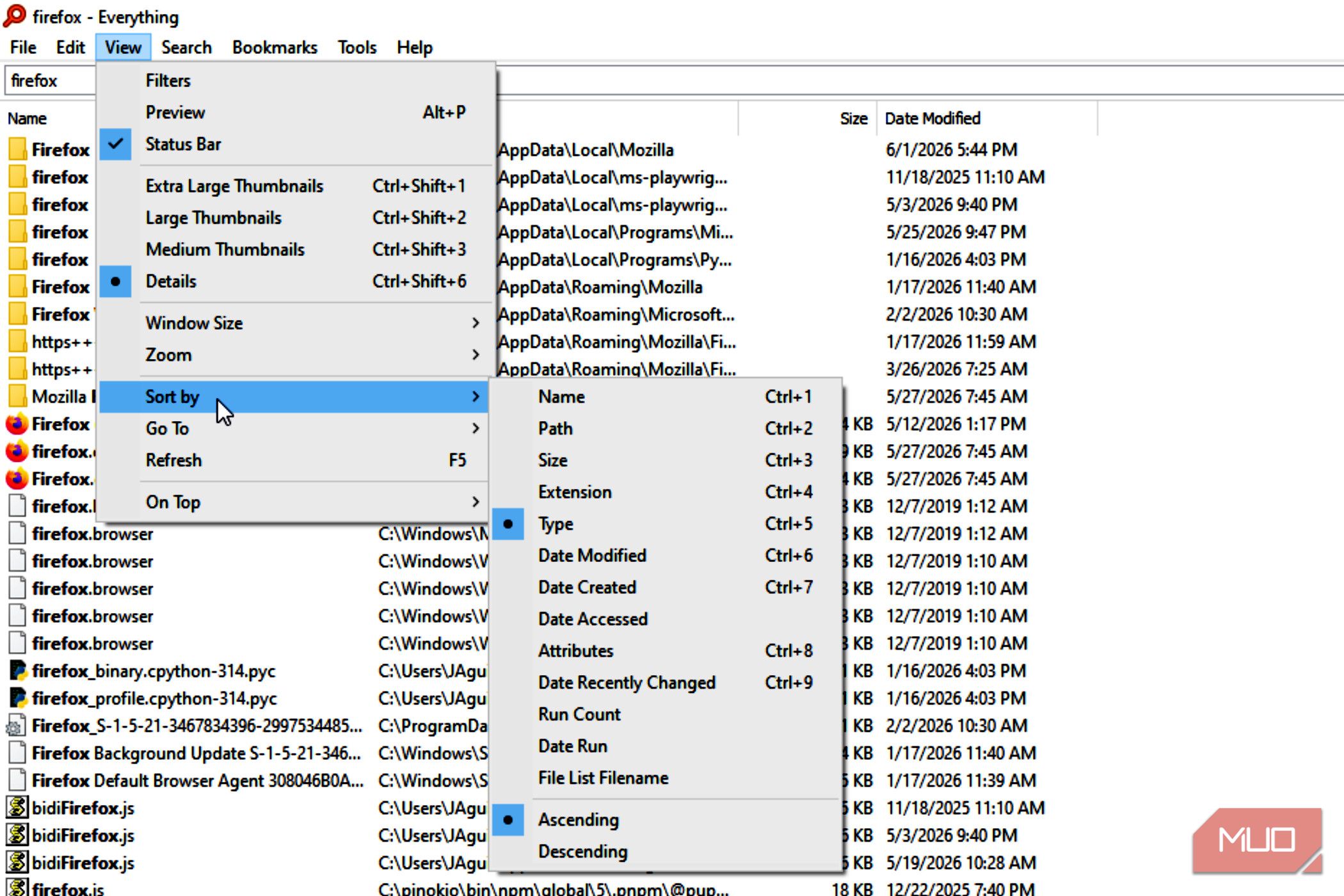Click Python icon beside firefox_binary.cpython-314.pyc
This screenshot has height=896, width=1344.
click(17, 671)
